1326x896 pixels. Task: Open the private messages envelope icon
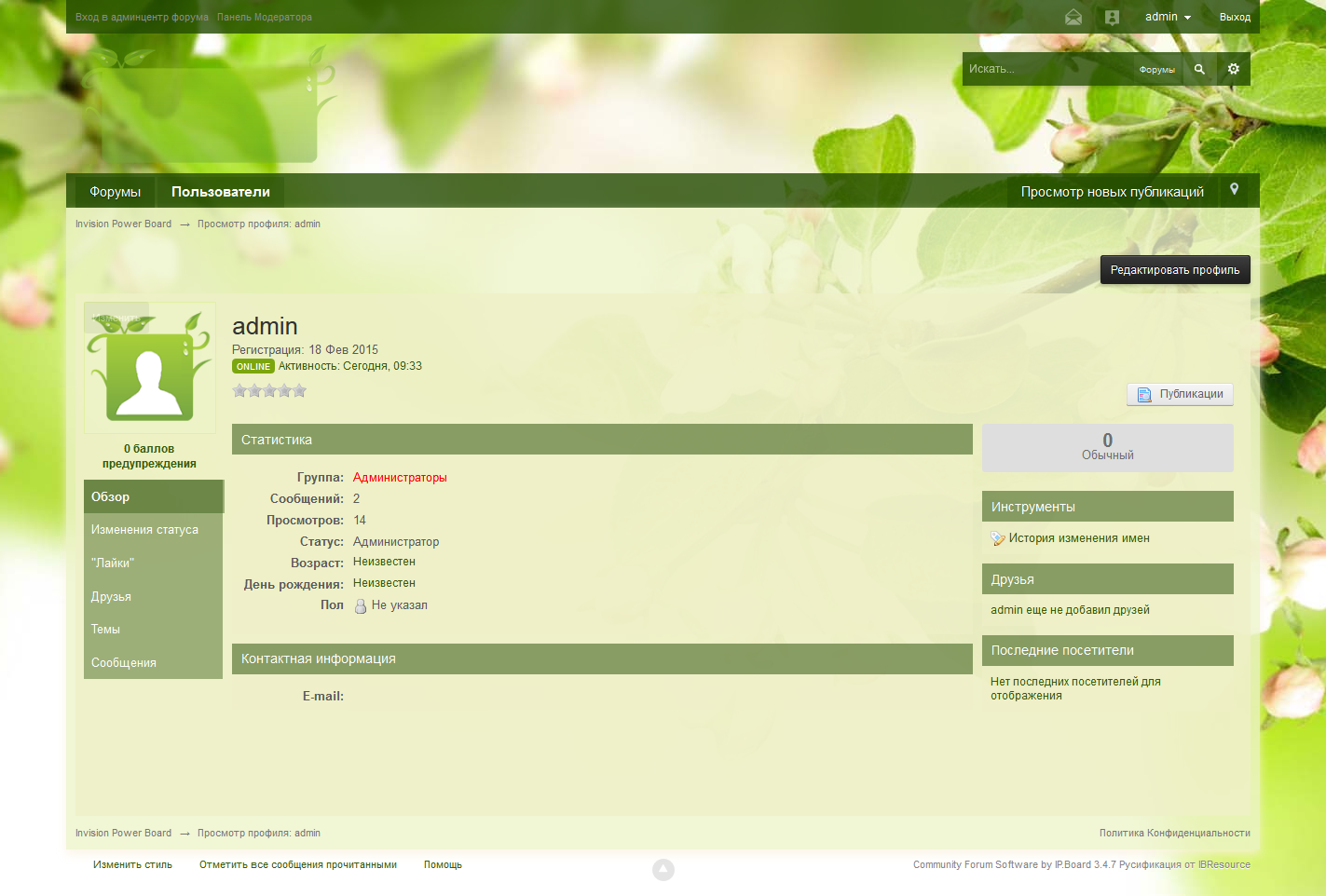click(x=1073, y=17)
